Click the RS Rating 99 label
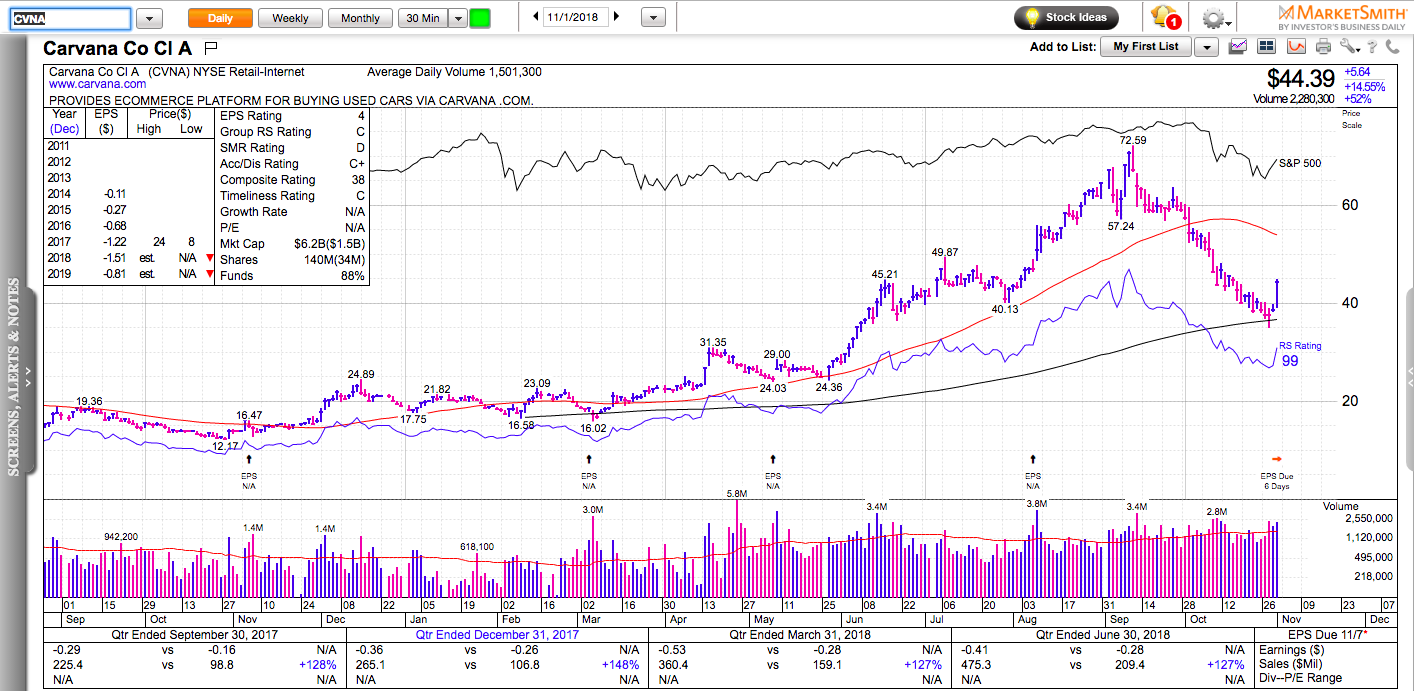Image resolution: width=1414 pixels, height=691 pixels. pos(1300,354)
